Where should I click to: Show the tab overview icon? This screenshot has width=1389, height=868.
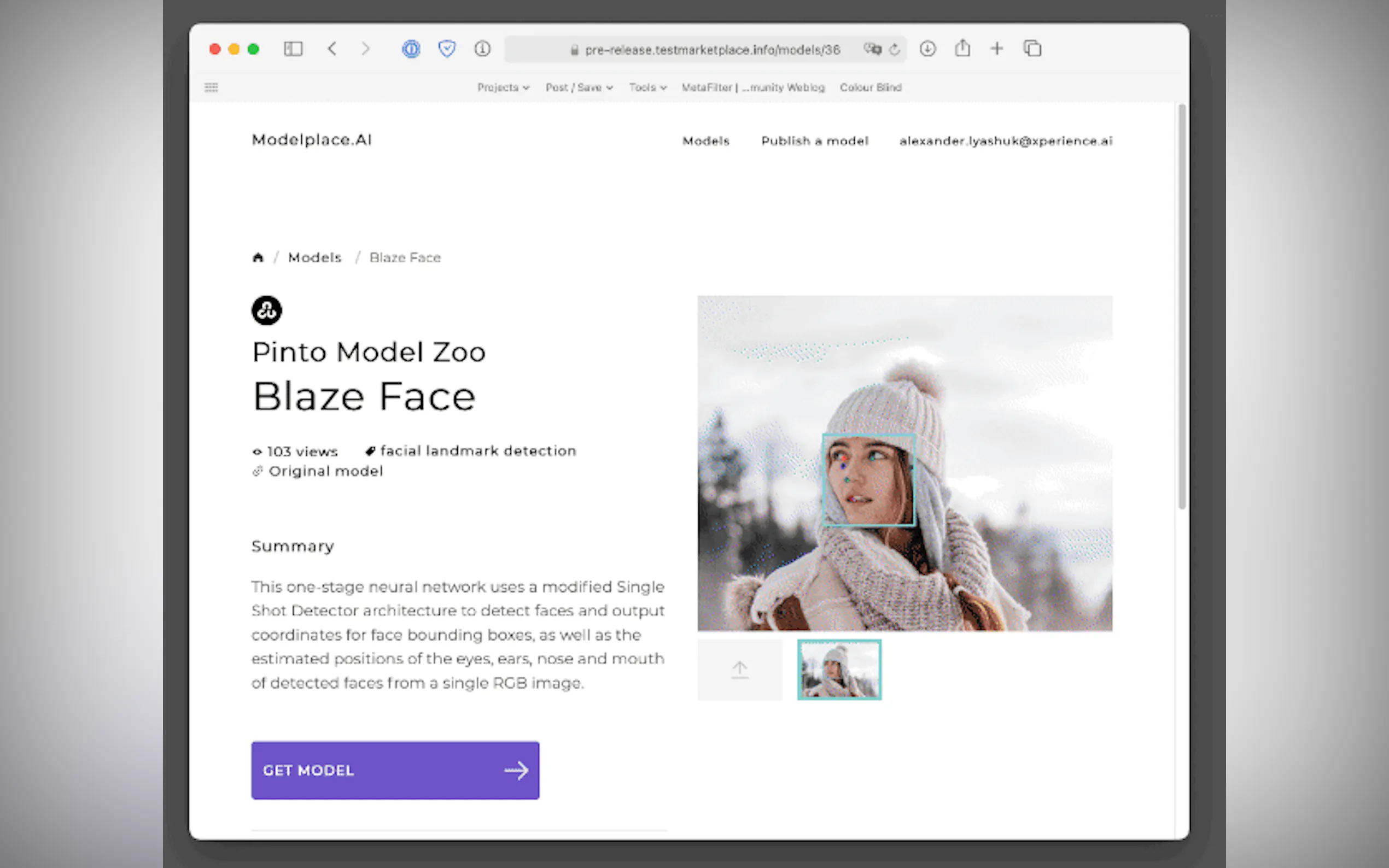pos(1031,49)
